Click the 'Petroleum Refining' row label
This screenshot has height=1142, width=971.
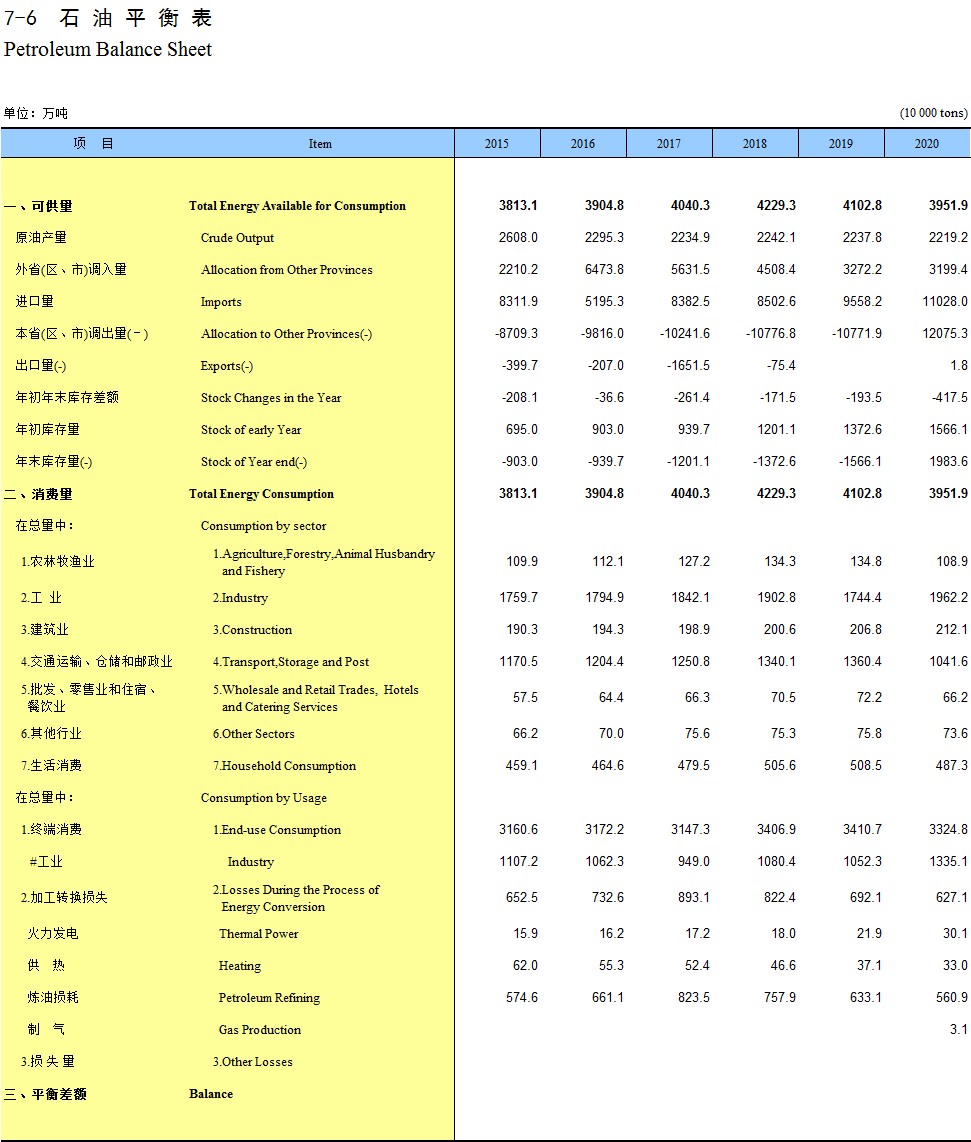[x=269, y=999]
